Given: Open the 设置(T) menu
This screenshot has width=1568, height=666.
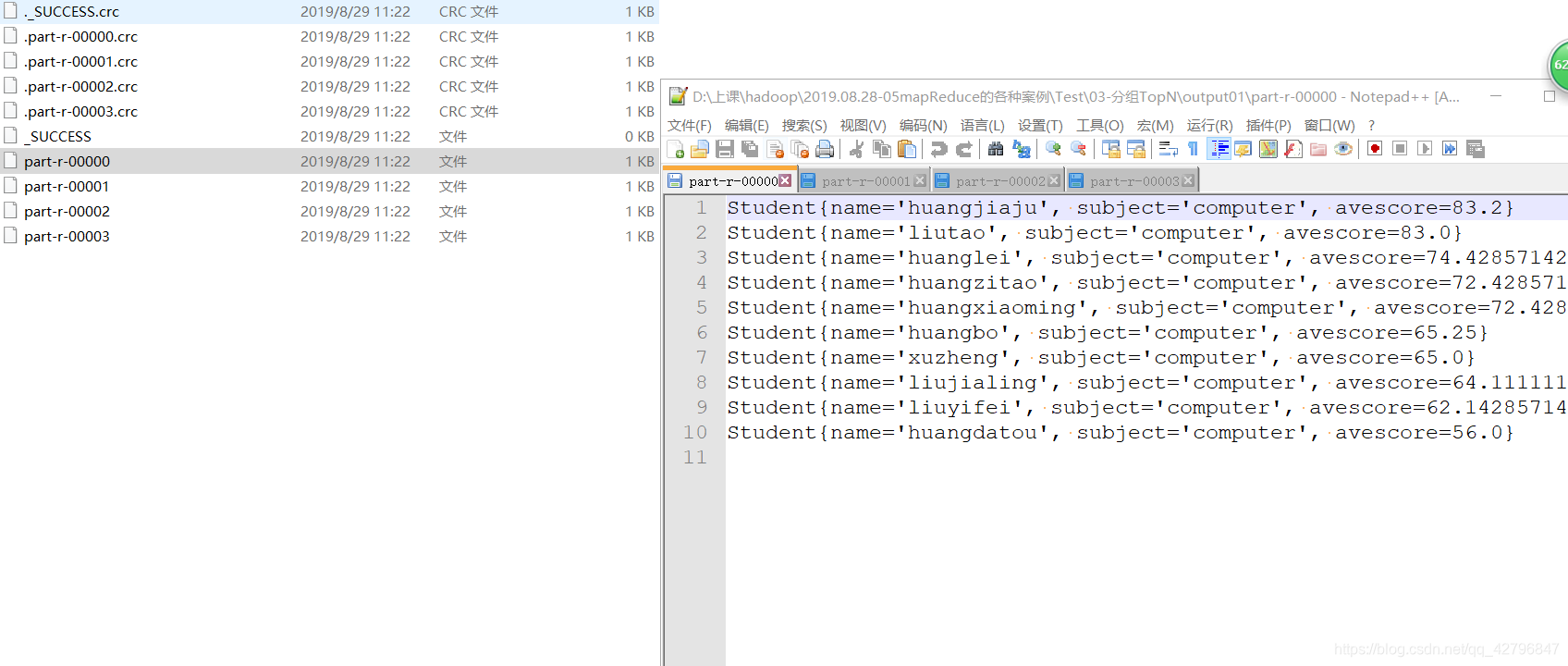Looking at the screenshot, I should [1041, 125].
